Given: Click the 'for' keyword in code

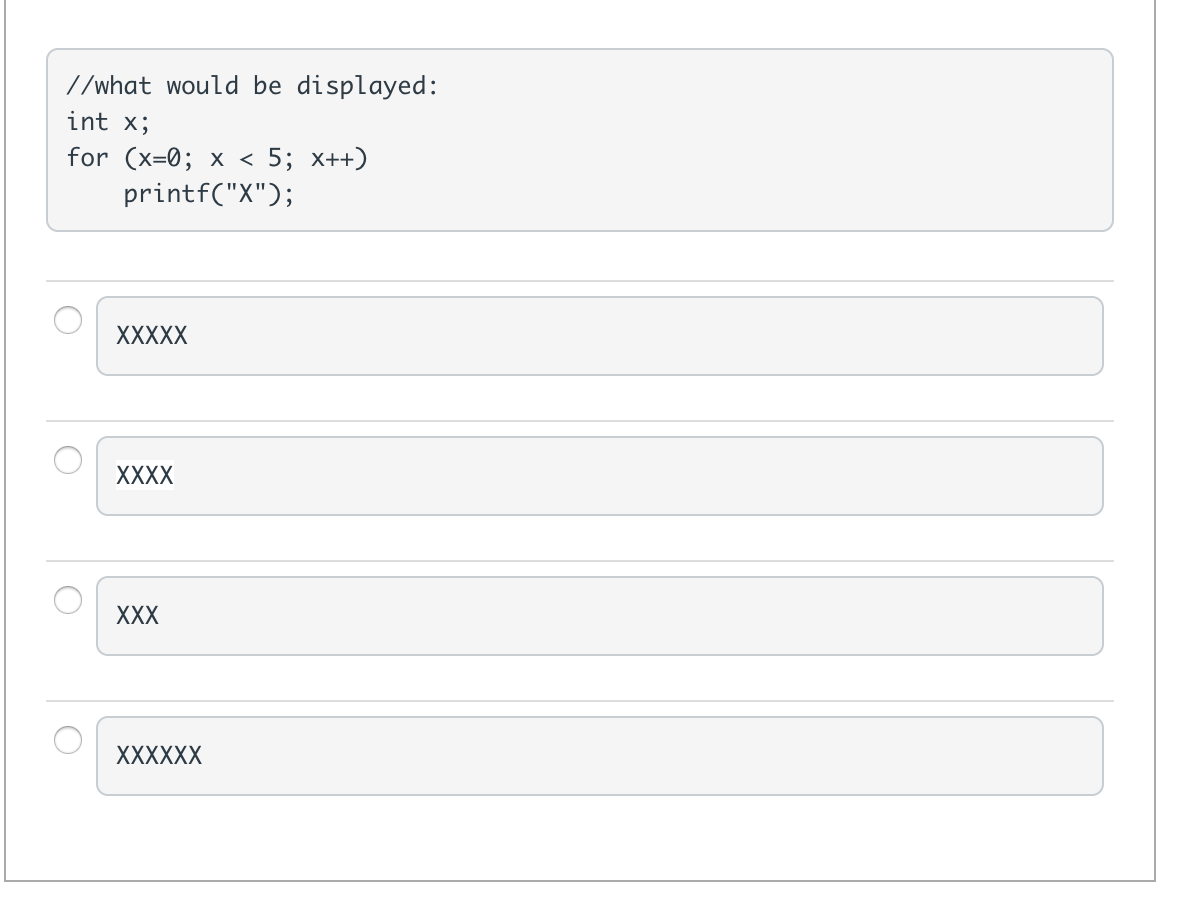Looking at the screenshot, I should (88, 157).
